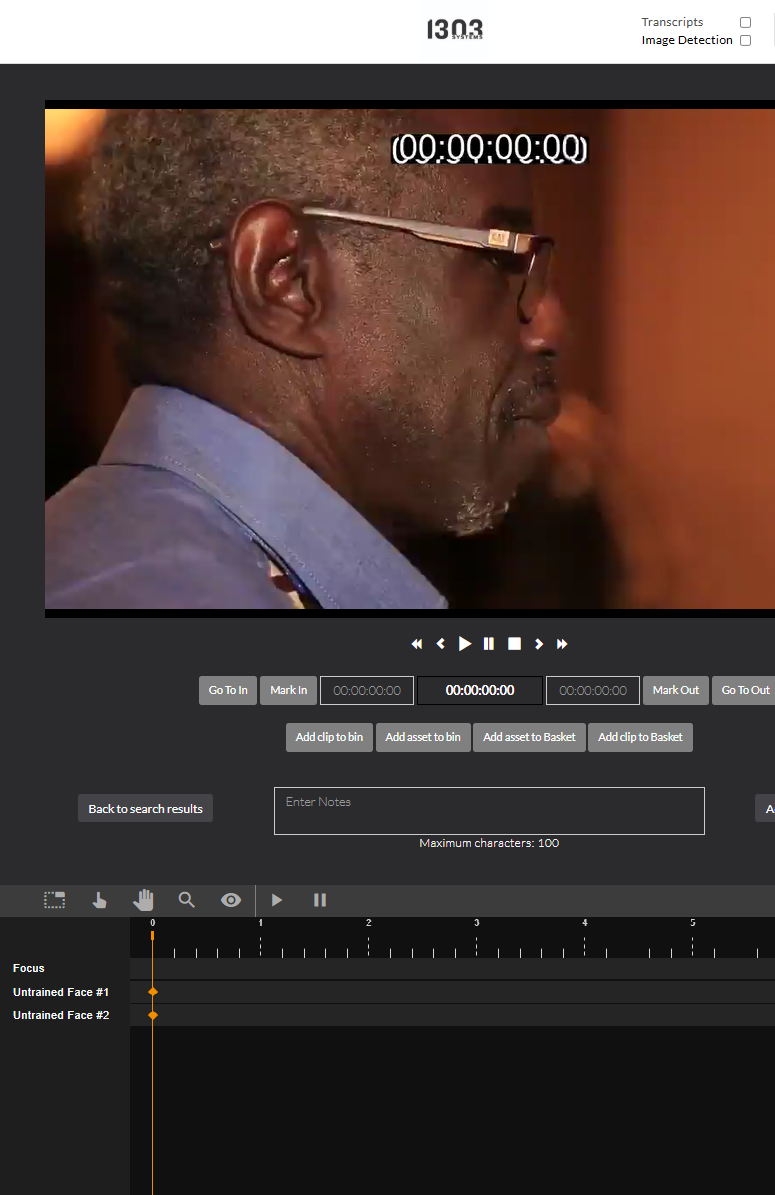
Task: Select the pointer hand tool in timeline
Action: [99, 900]
